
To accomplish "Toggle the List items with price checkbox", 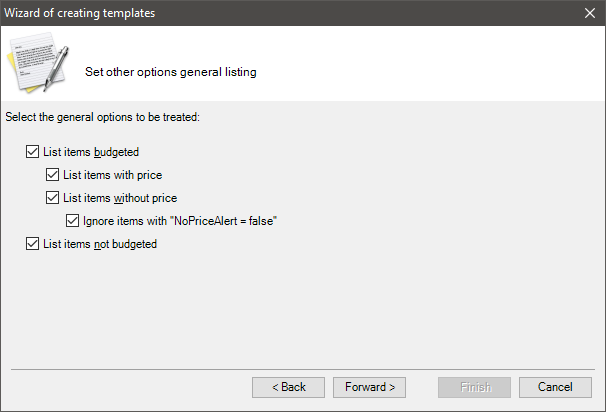I will click(53, 175).
